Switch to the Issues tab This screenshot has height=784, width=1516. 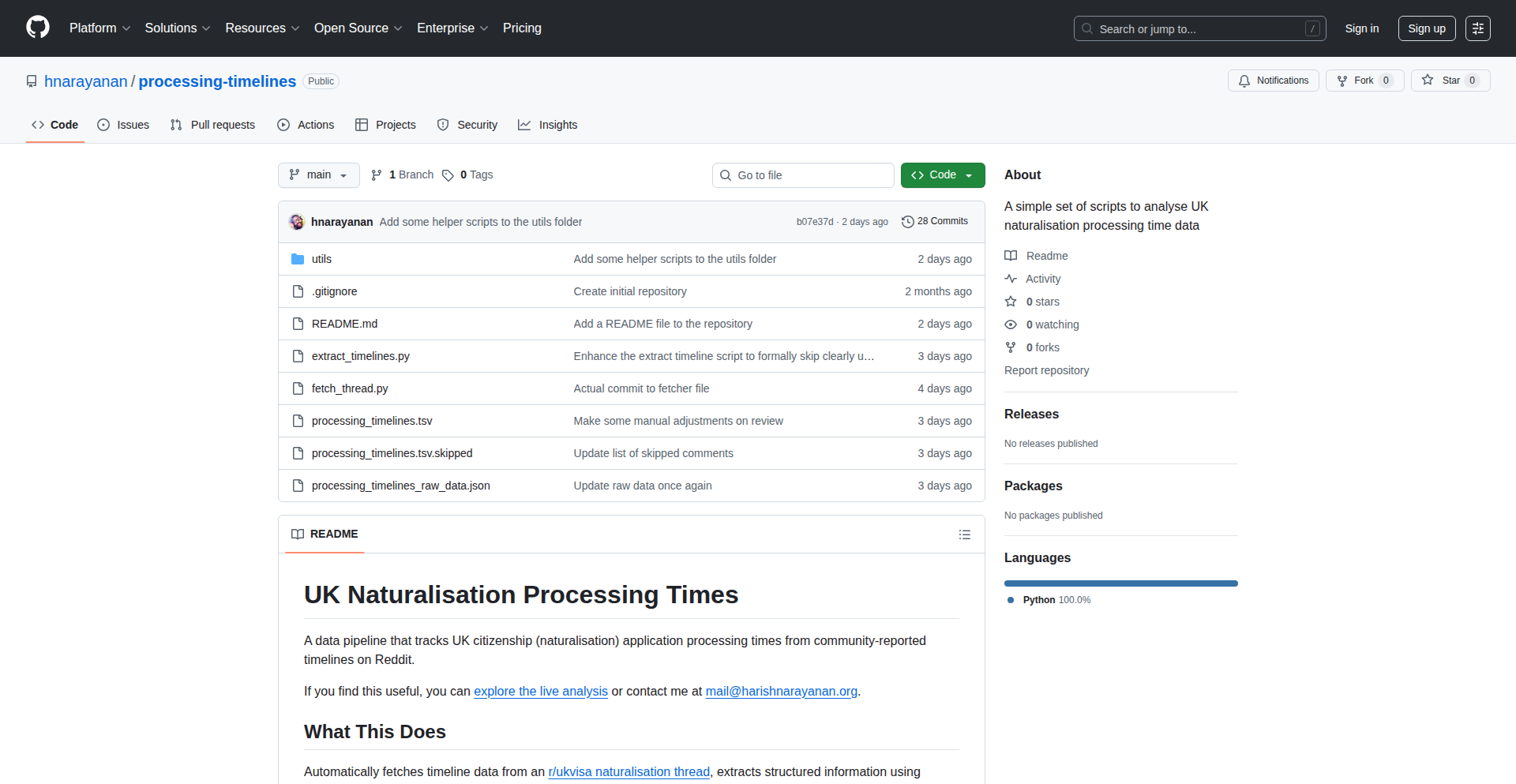(x=123, y=125)
